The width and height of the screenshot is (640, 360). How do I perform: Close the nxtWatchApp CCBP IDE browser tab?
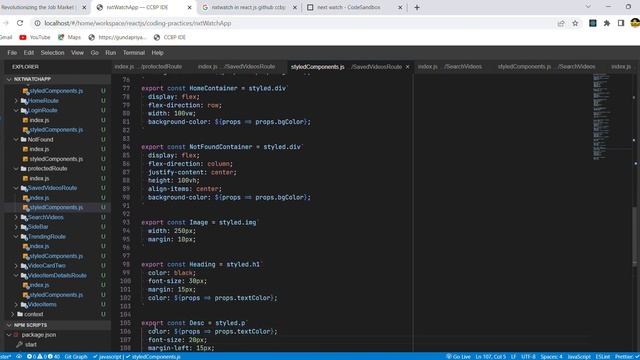point(189,7)
